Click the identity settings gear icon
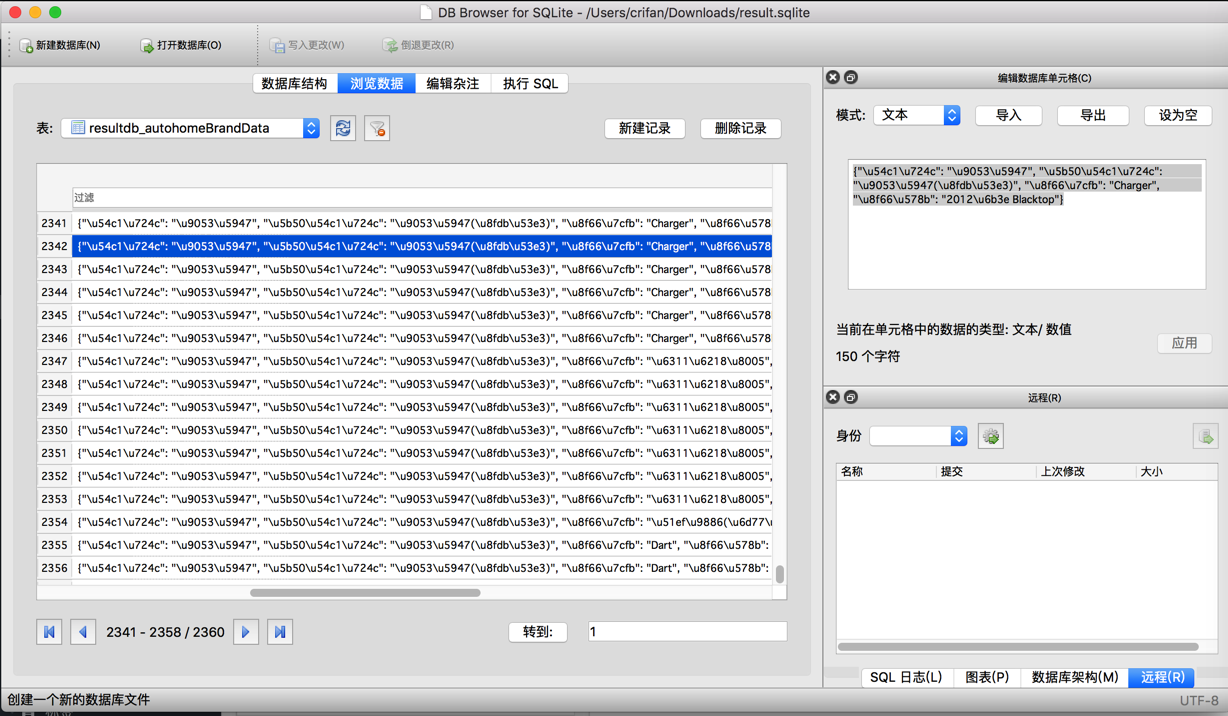1228x716 pixels. click(991, 436)
